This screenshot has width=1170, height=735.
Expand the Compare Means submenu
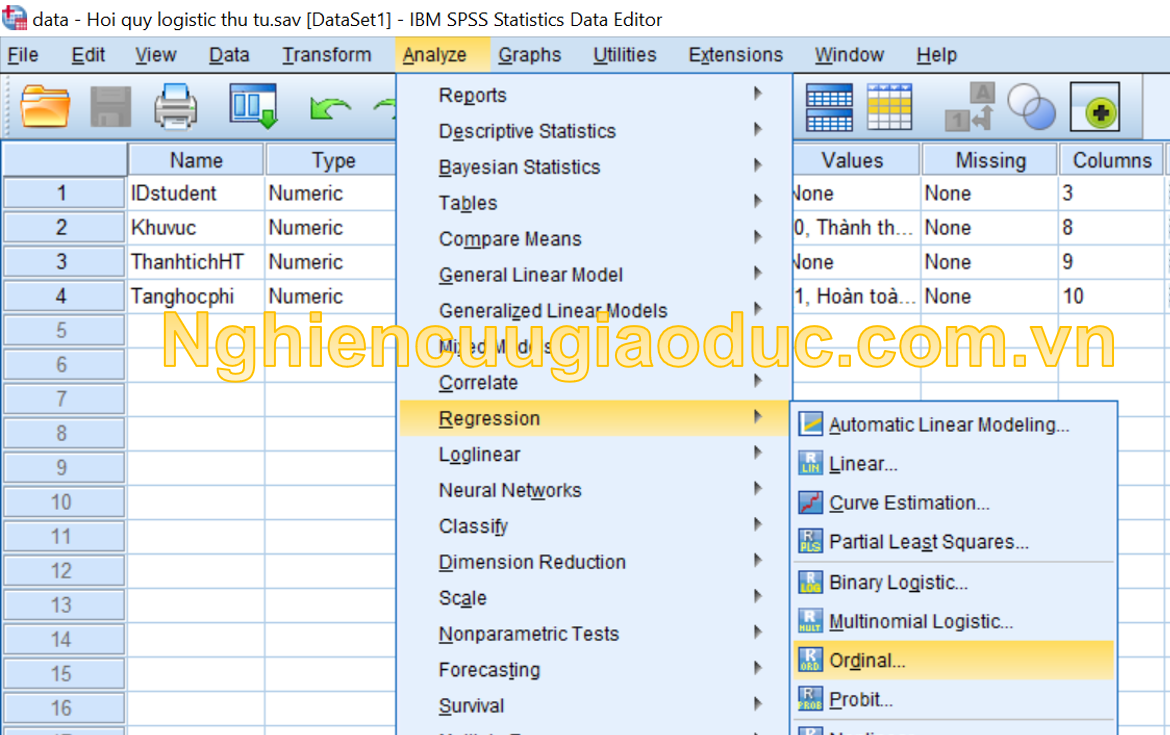tap(510, 239)
